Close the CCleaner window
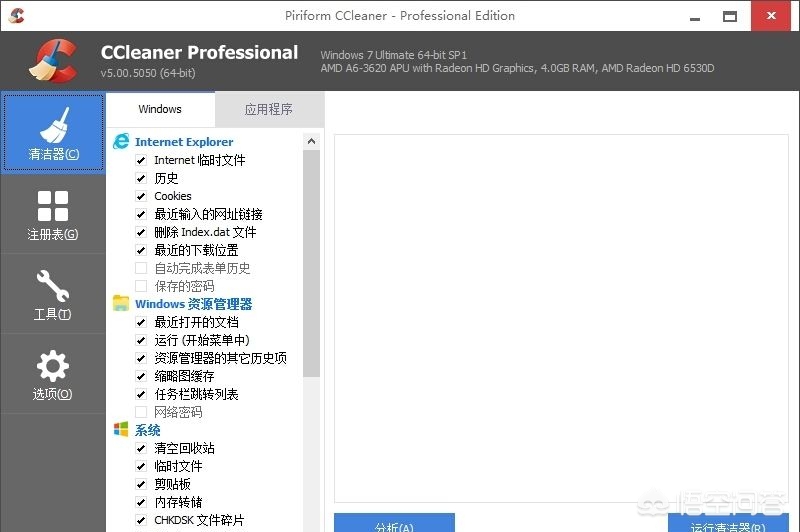 [x=771, y=16]
